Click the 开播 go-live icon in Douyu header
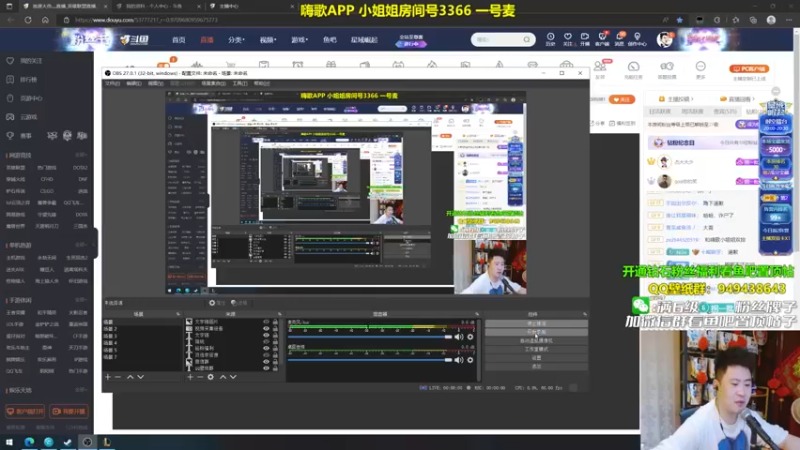 pos(585,39)
